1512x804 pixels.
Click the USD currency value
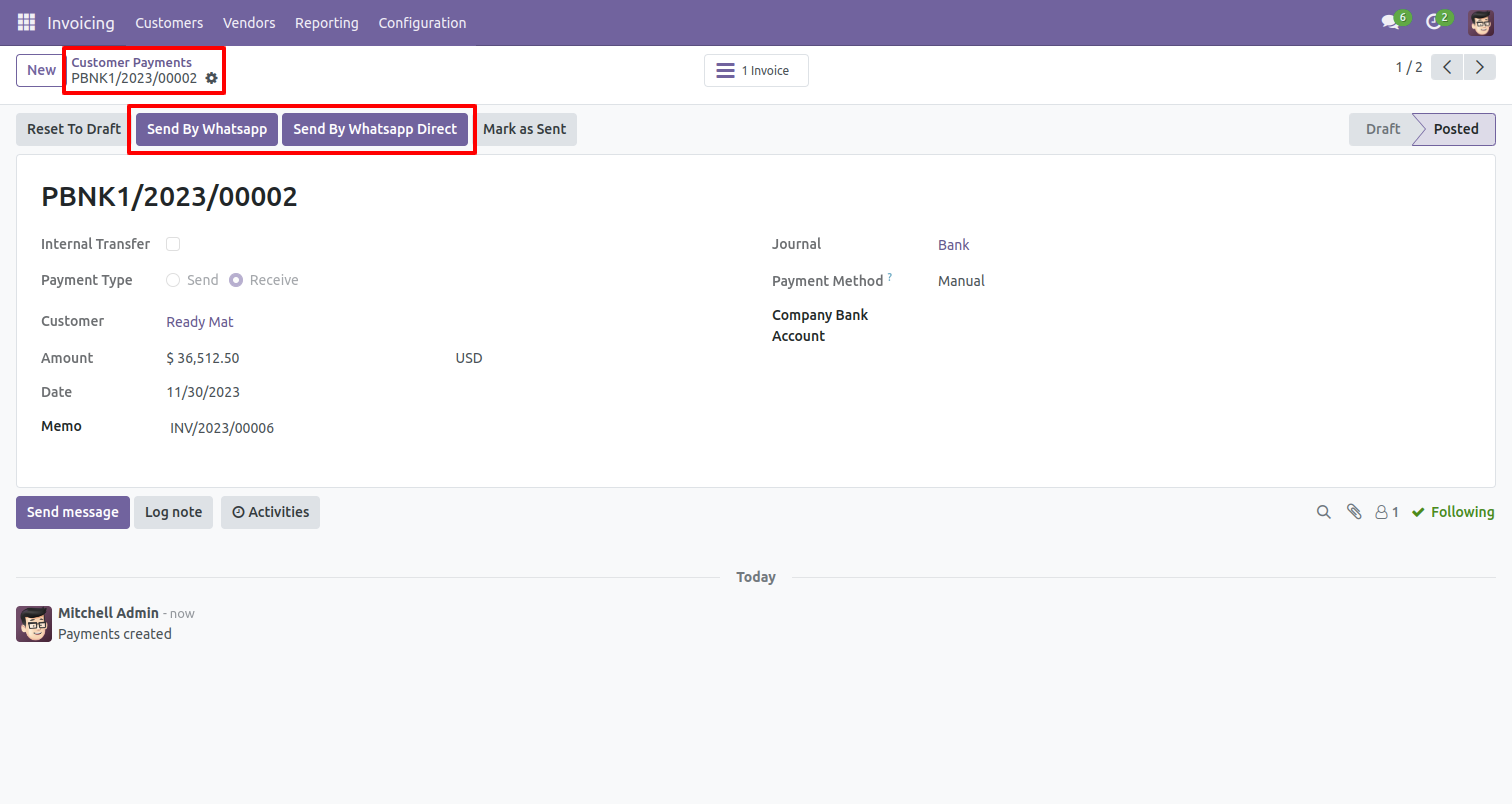coord(469,358)
